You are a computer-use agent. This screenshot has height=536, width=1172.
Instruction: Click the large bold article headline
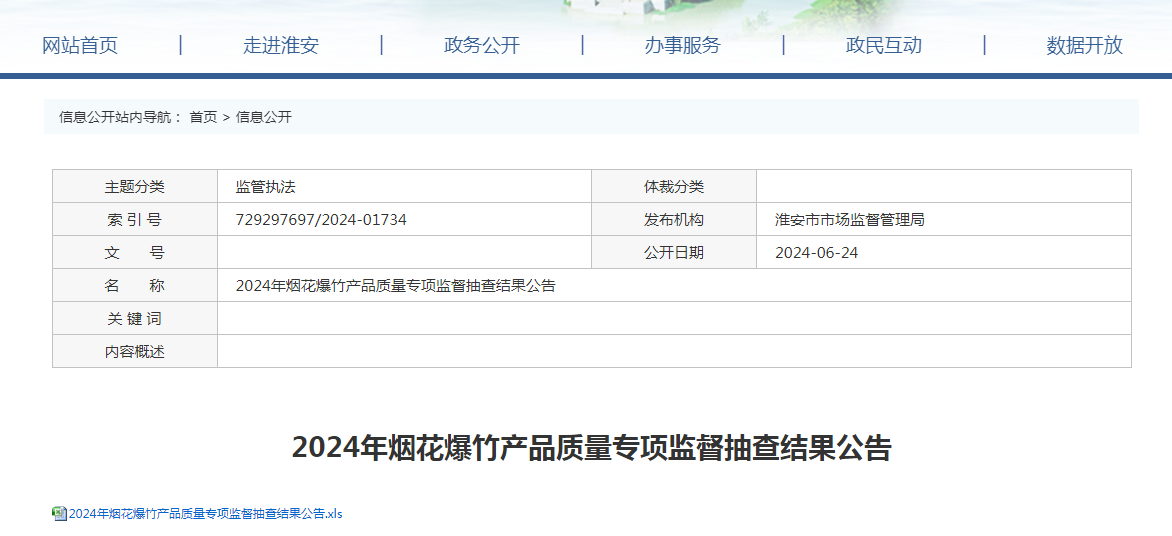591,448
